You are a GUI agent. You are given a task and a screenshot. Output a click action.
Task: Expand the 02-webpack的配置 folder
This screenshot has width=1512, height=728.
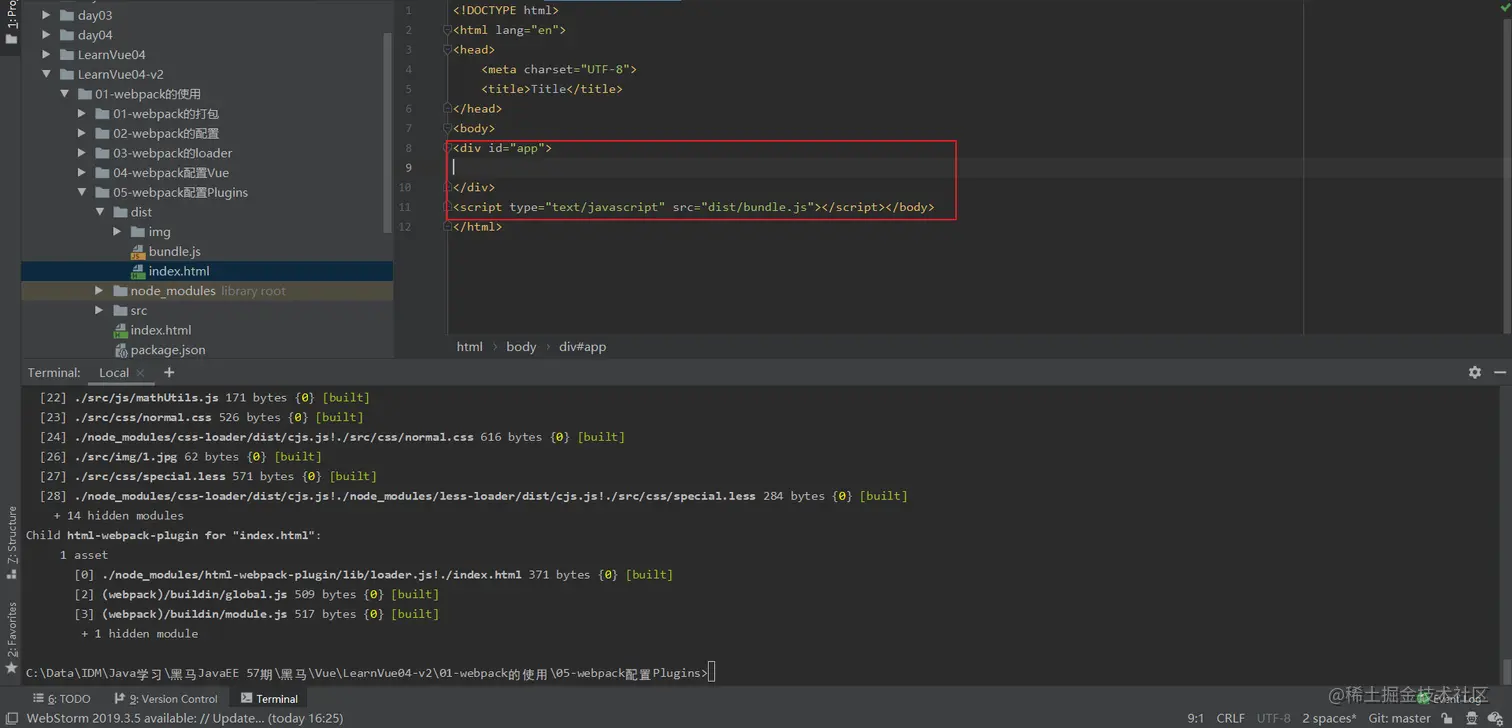coord(82,133)
